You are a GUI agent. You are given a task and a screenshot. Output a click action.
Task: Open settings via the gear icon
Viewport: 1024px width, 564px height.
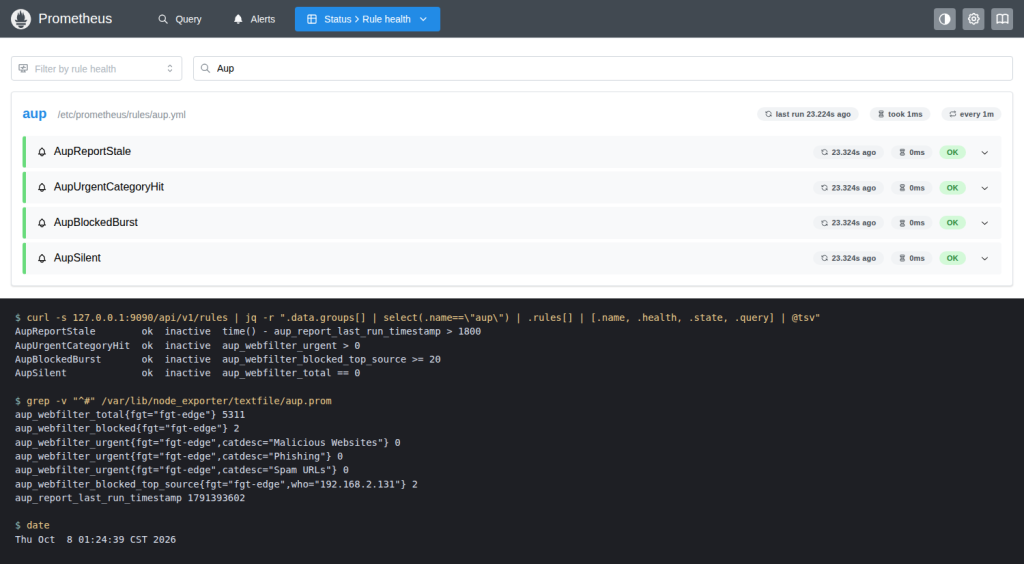point(973,19)
